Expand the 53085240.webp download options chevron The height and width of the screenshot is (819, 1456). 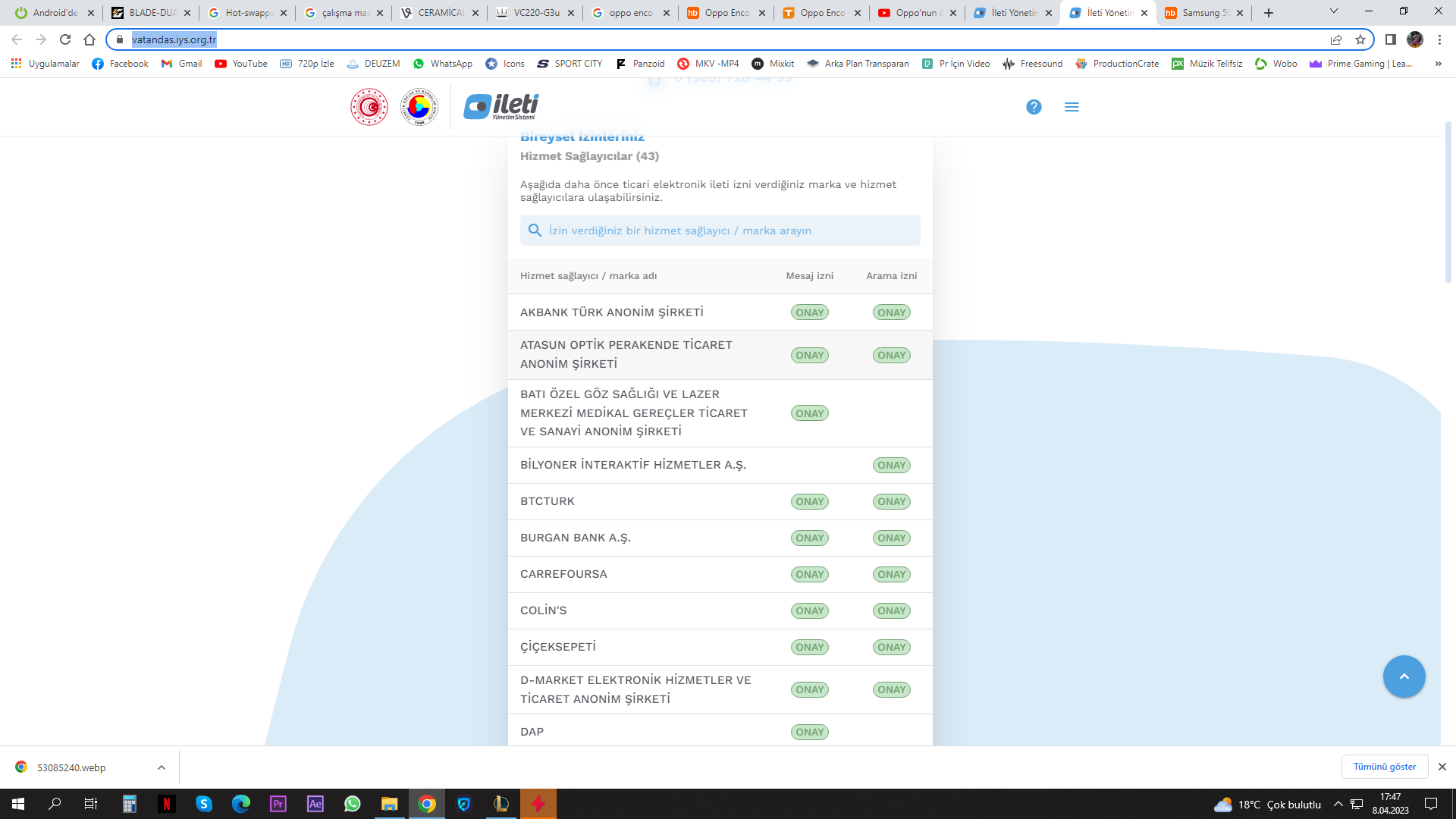[x=162, y=767]
